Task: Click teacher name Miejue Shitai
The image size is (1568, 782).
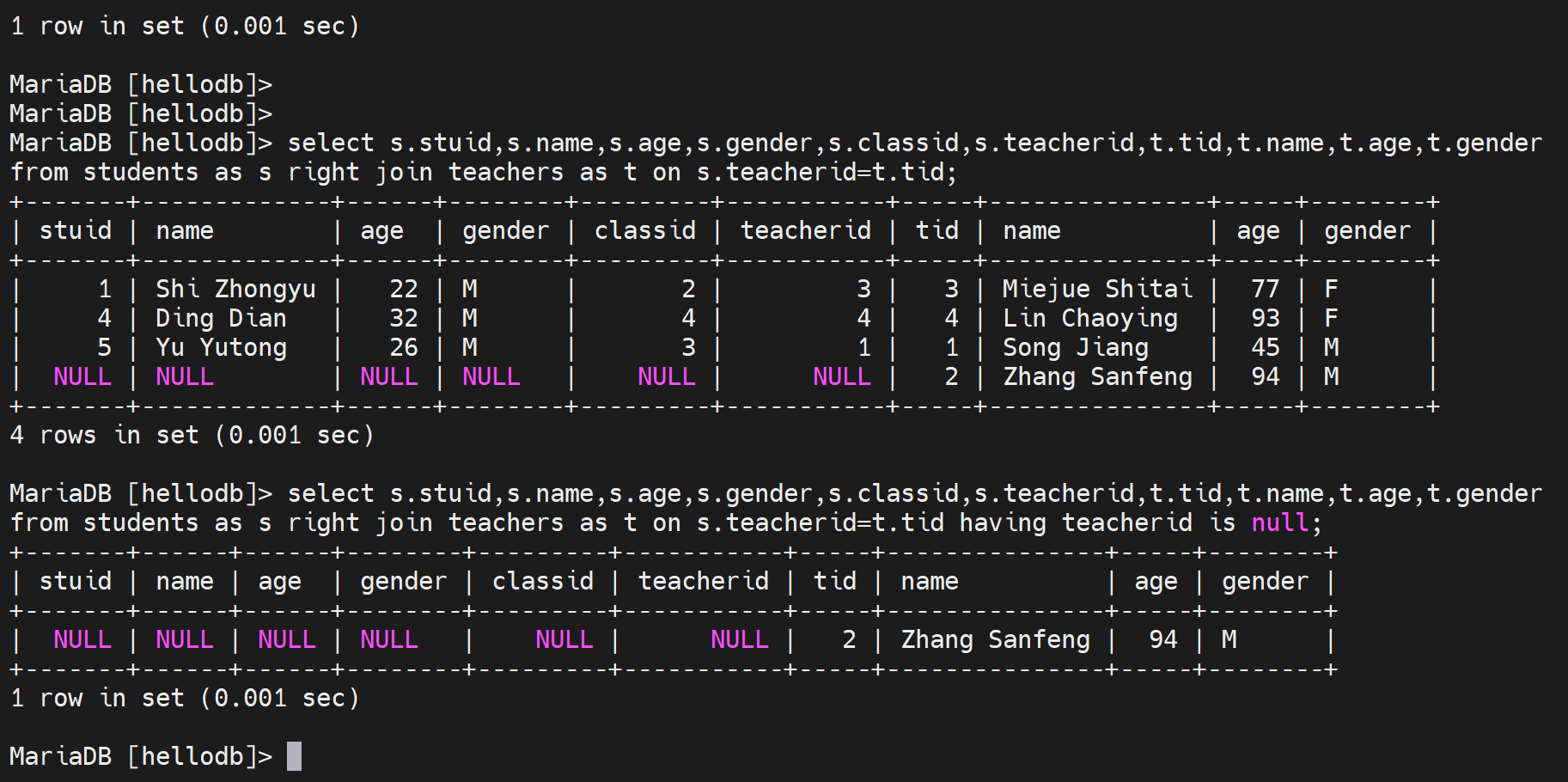Action: tap(1097, 289)
